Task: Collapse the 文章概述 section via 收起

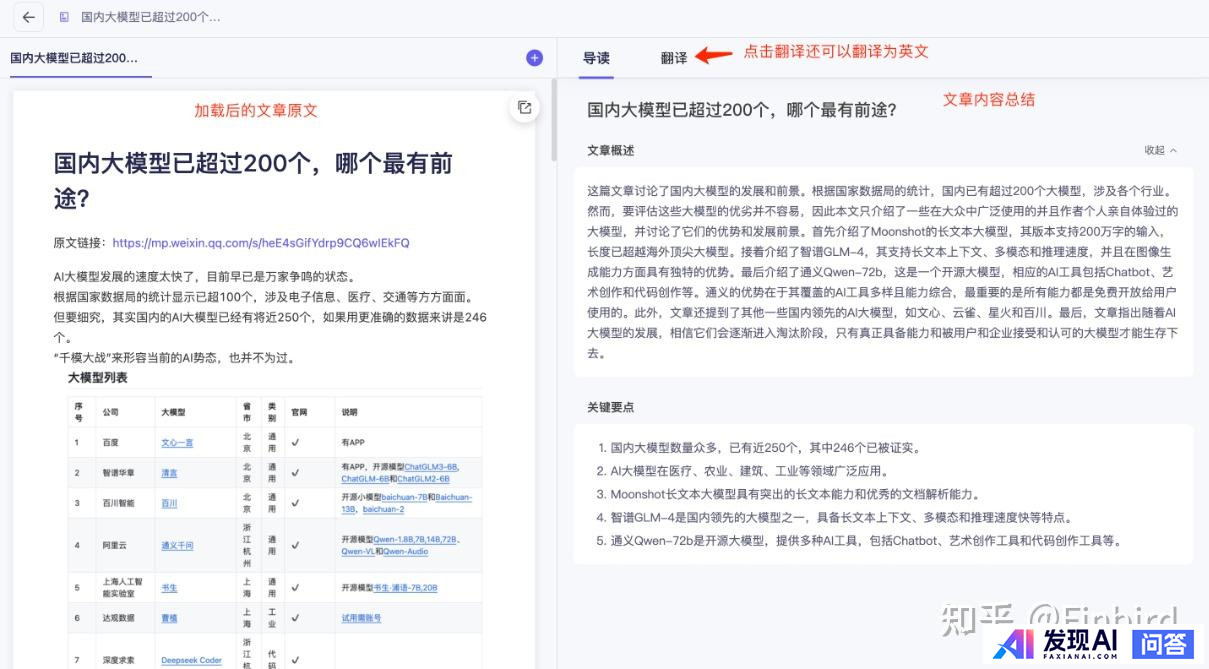Action: point(1161,150)
